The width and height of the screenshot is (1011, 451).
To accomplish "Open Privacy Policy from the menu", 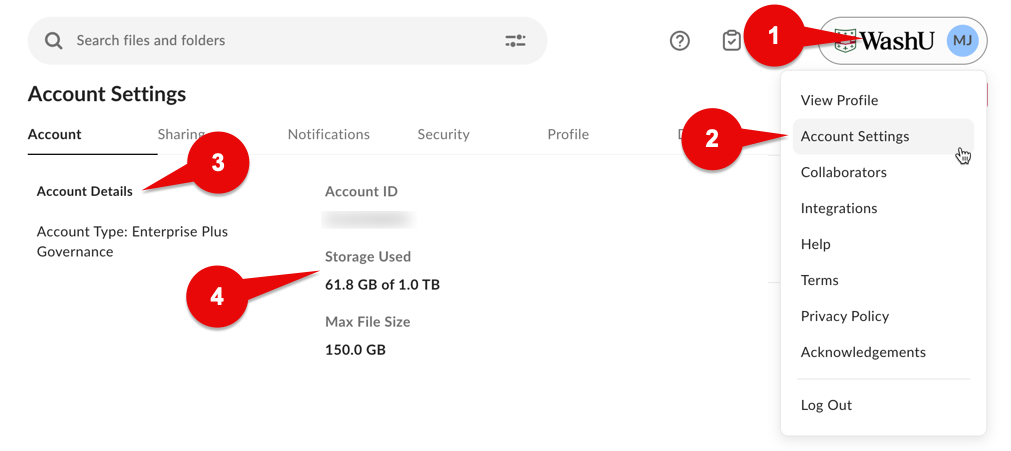I will pyautogui.click(x=844, y=316).
